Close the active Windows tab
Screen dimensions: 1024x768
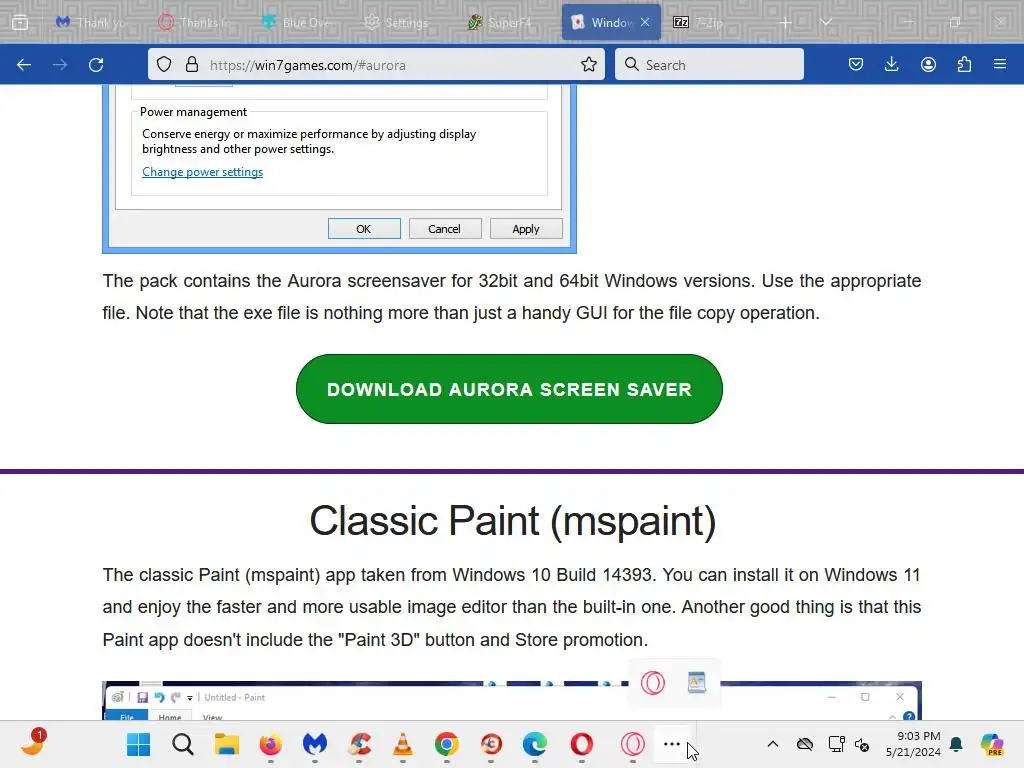pos(645,22)
